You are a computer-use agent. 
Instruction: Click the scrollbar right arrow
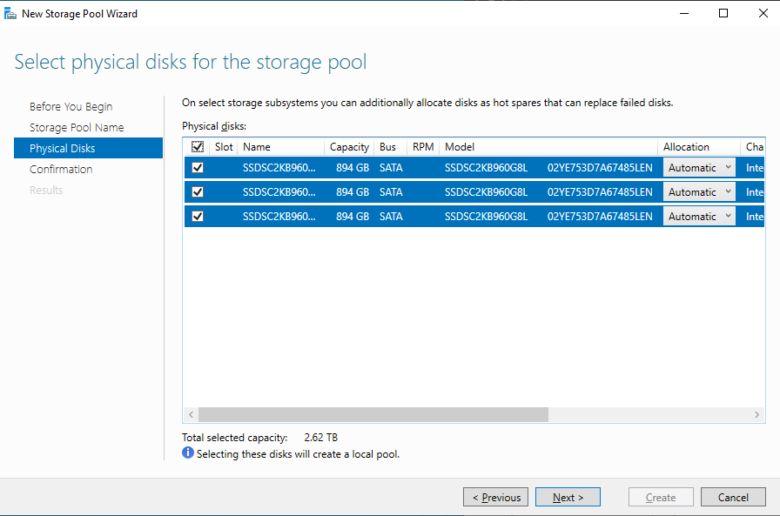[x=757, y=414]
